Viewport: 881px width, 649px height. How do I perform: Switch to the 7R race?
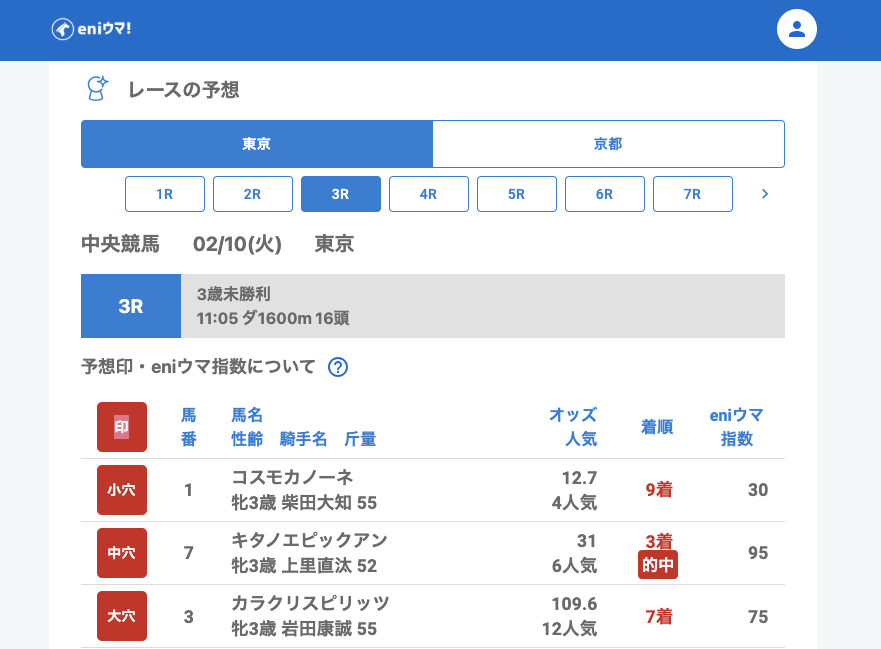click(693, 194)
